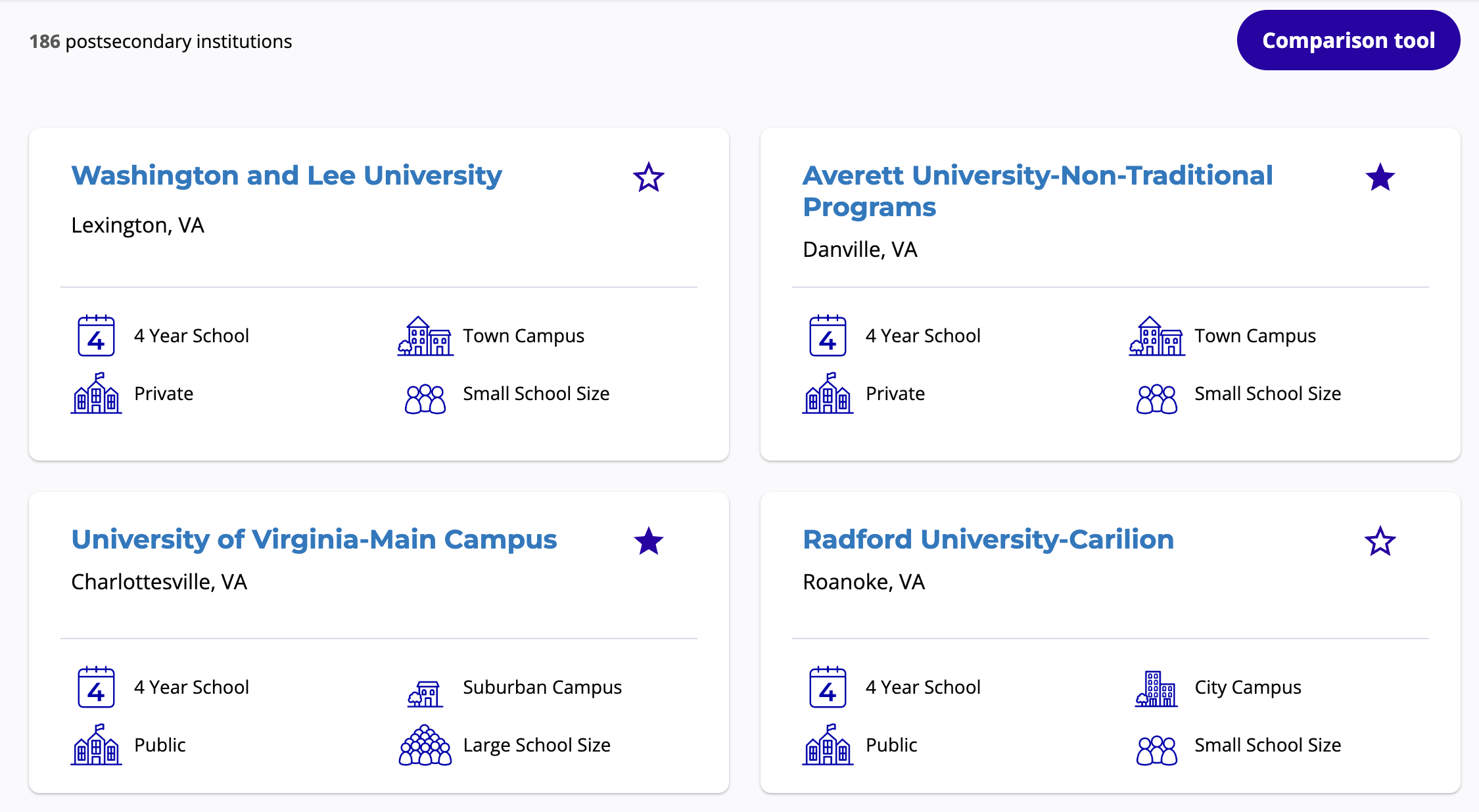Remove University of Virginia star favorite
Viewport: 1479px width, 812px height.
click(x=648, y=541)
